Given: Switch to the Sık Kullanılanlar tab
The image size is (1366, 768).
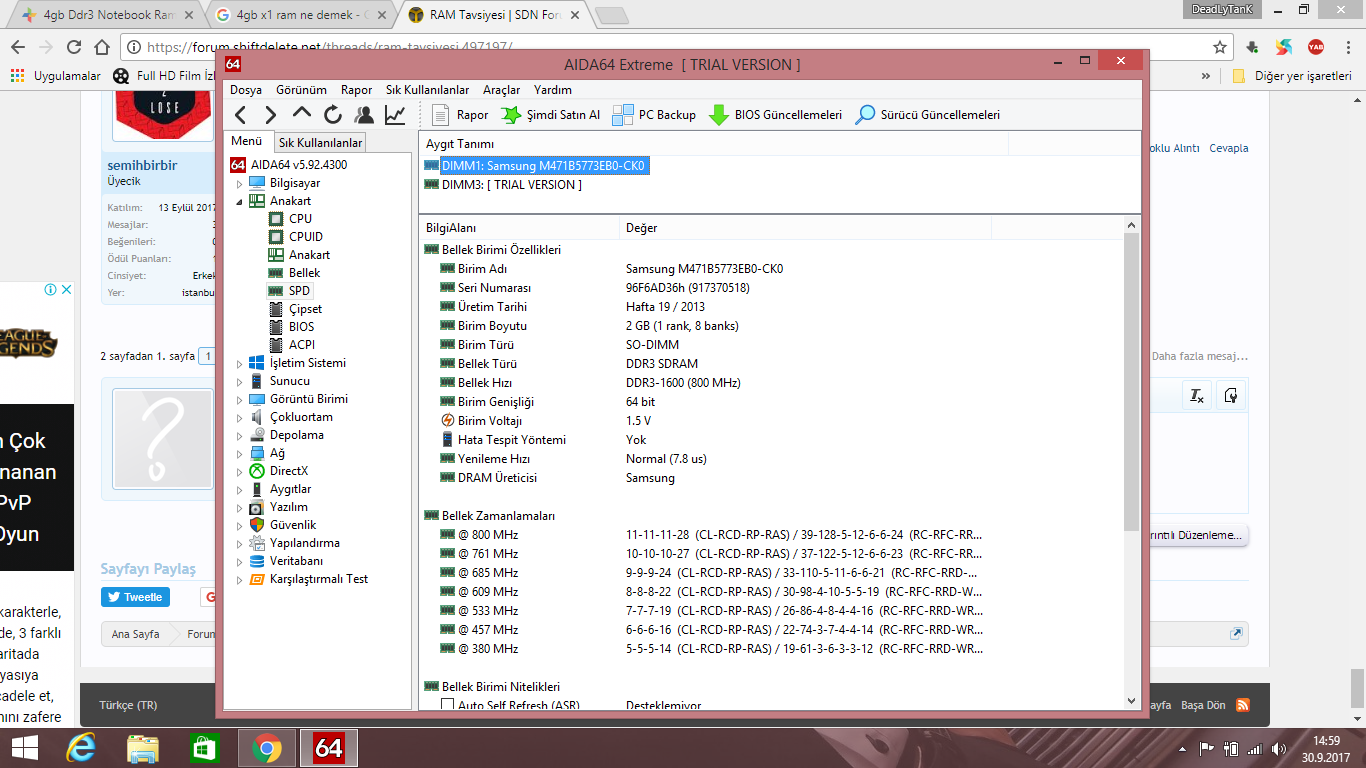Looking at the screenshot, I should point(320,143).
